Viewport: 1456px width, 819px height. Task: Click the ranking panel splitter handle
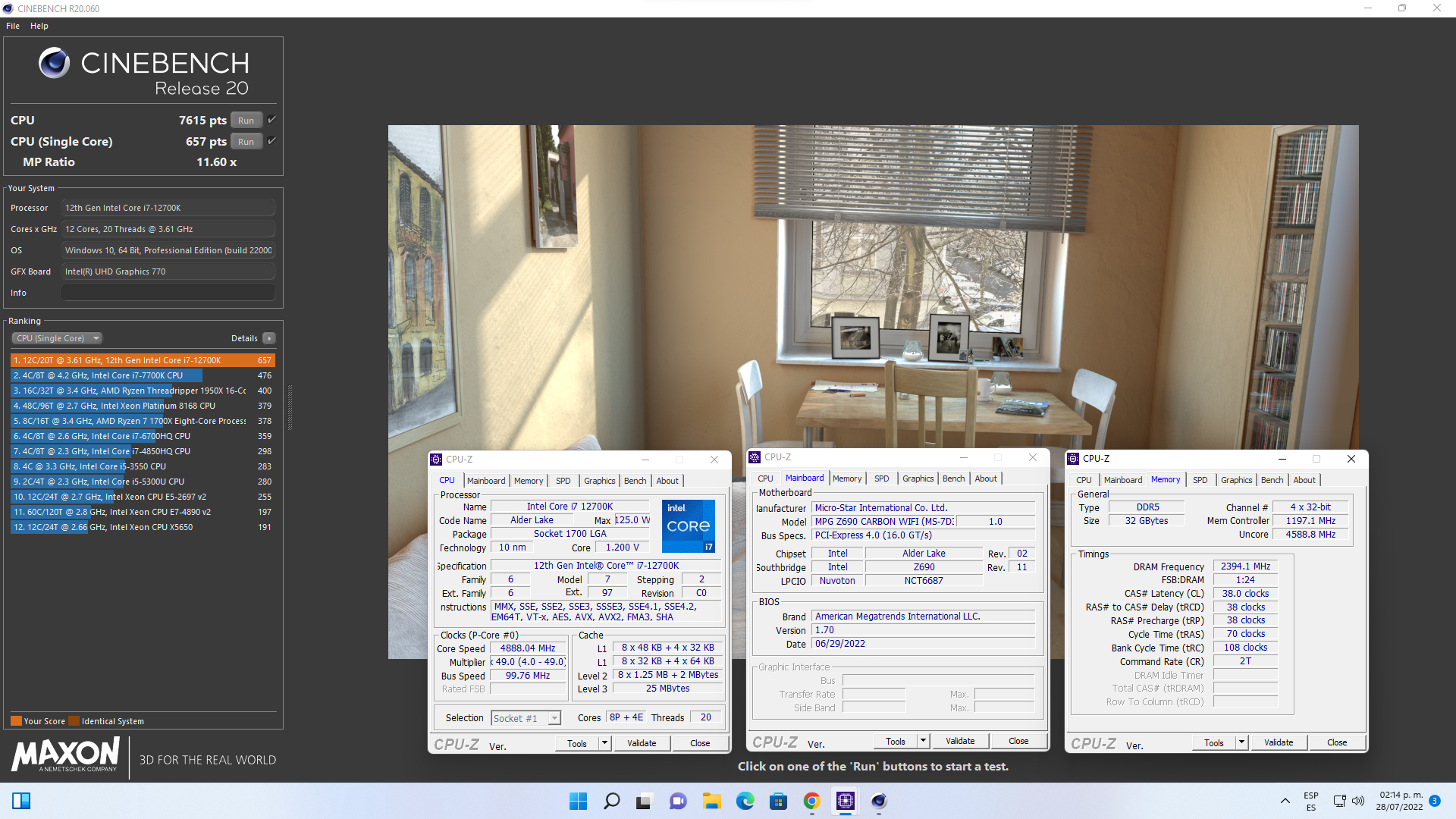[290, 406]
